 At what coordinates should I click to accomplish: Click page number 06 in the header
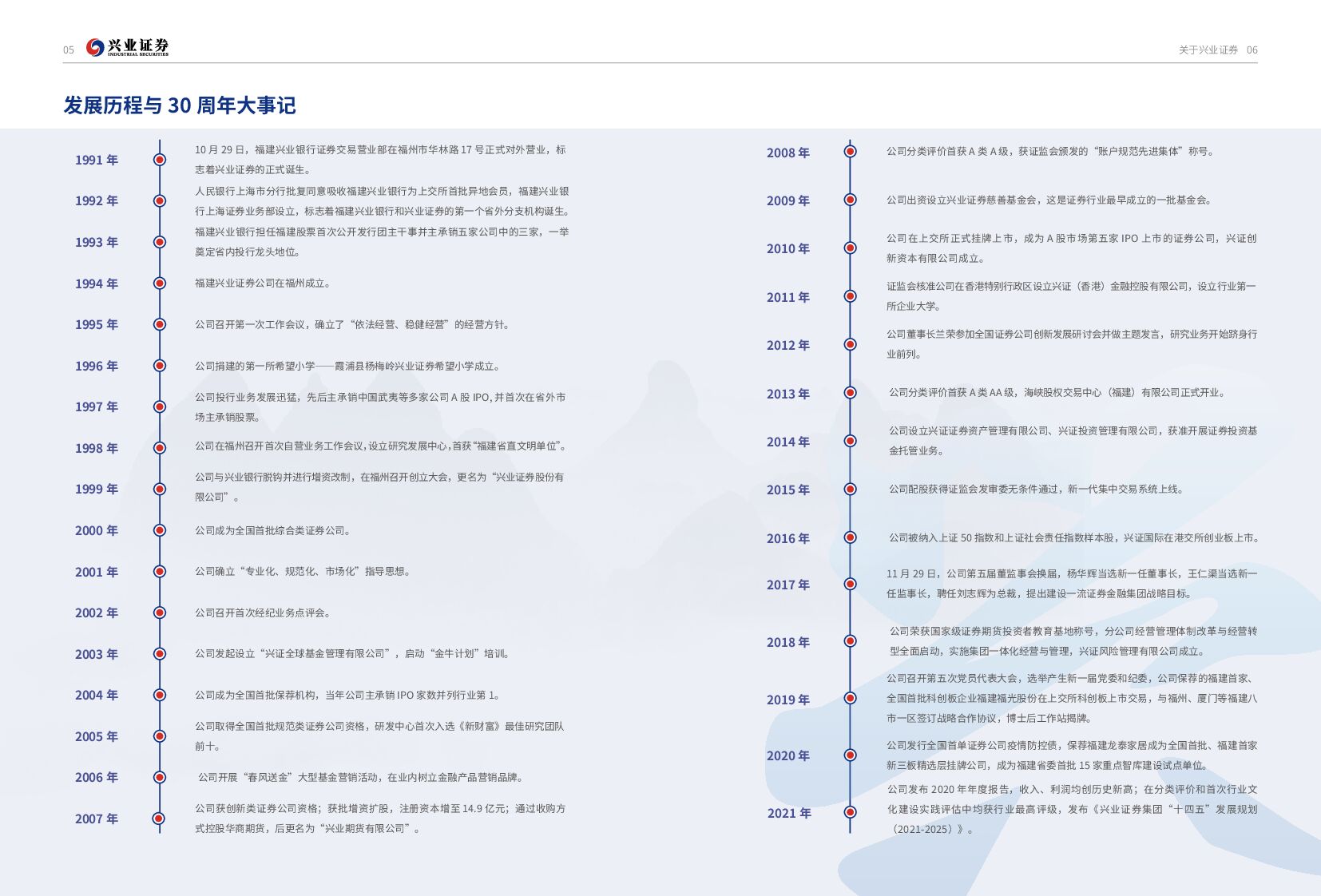[x=1252, y=50]
